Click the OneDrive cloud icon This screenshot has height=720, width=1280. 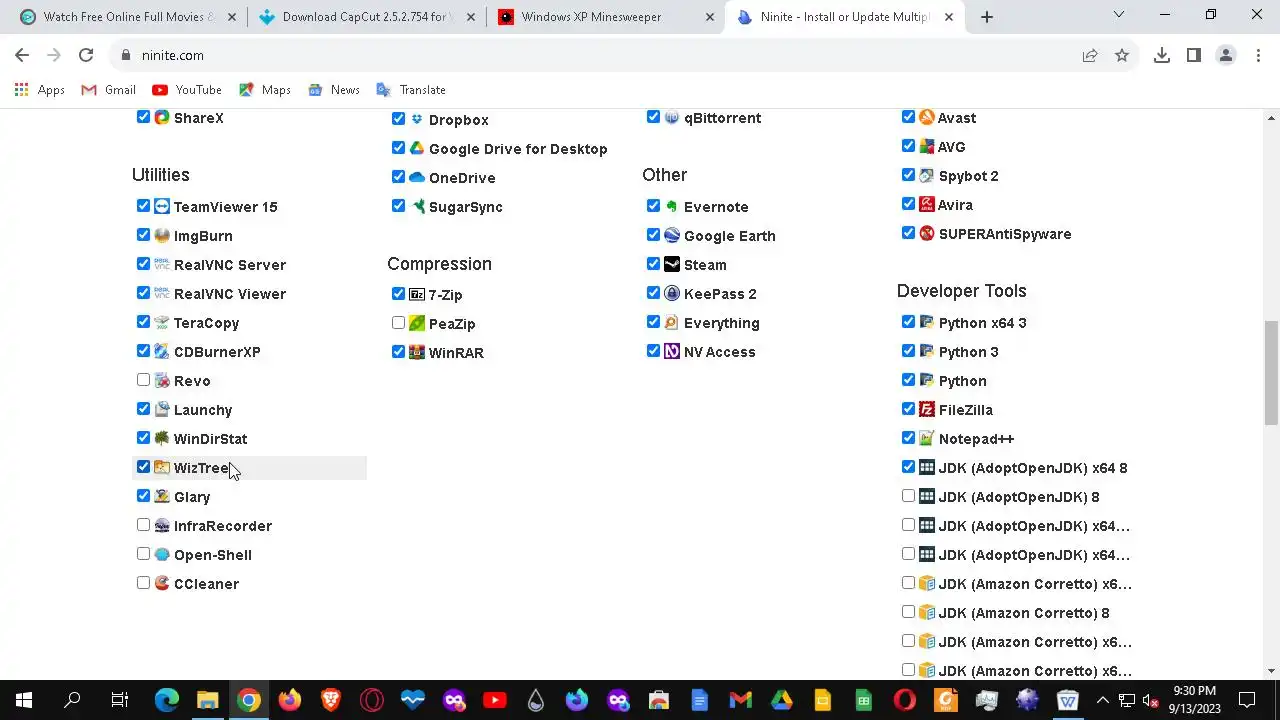click(417, 177)
